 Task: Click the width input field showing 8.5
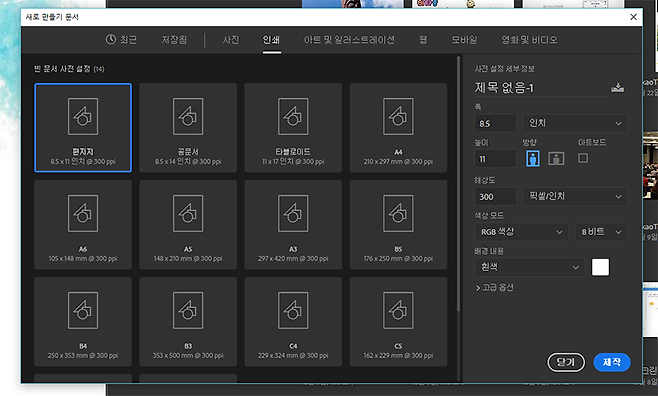[x=496, y=123]
